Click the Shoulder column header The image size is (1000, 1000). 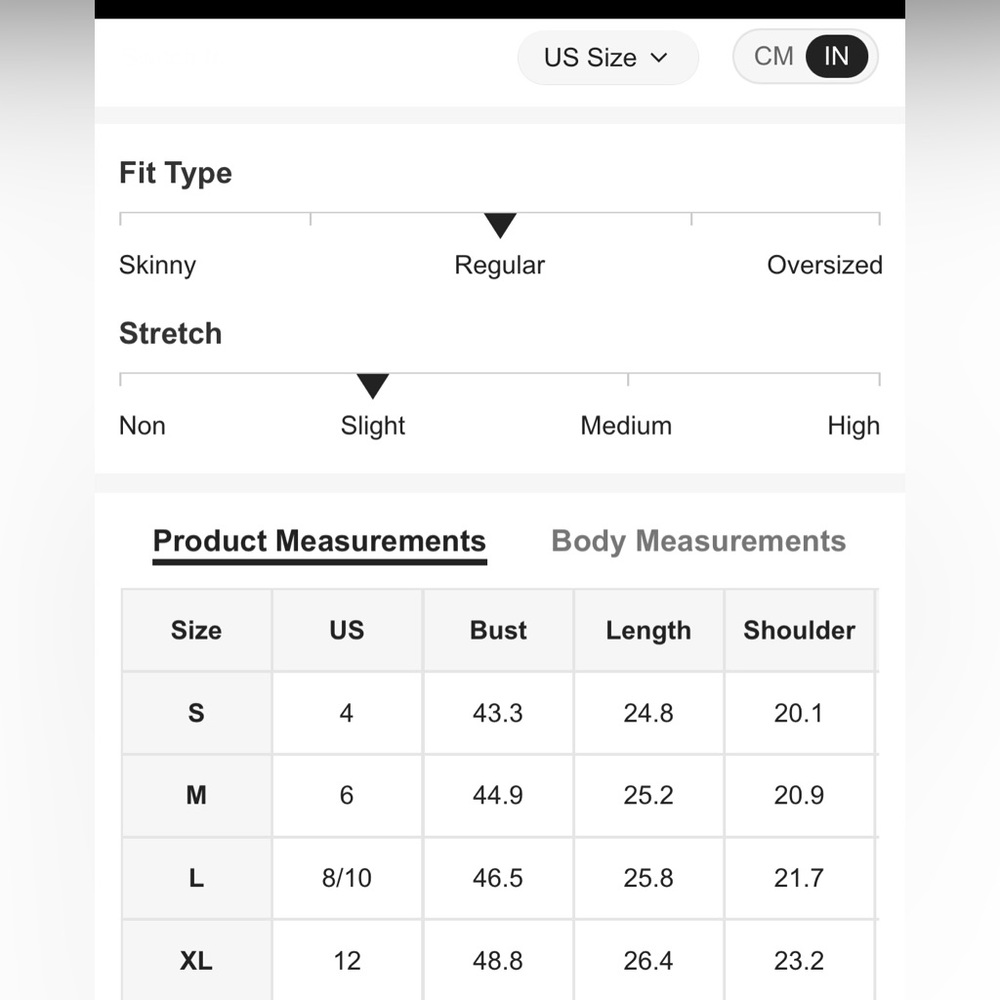(x=799, y=630)
